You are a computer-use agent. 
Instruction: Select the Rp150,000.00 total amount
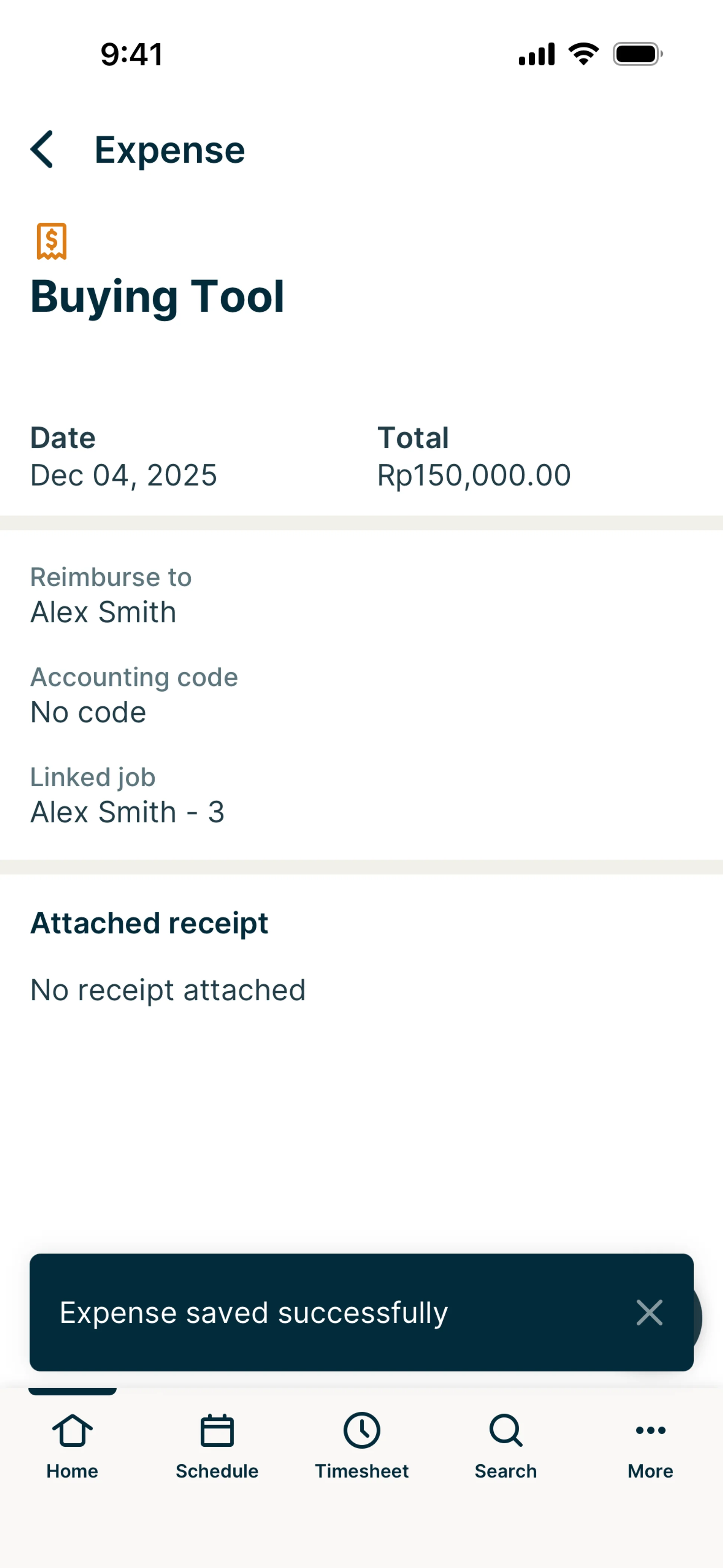click(x=473, y=475)
